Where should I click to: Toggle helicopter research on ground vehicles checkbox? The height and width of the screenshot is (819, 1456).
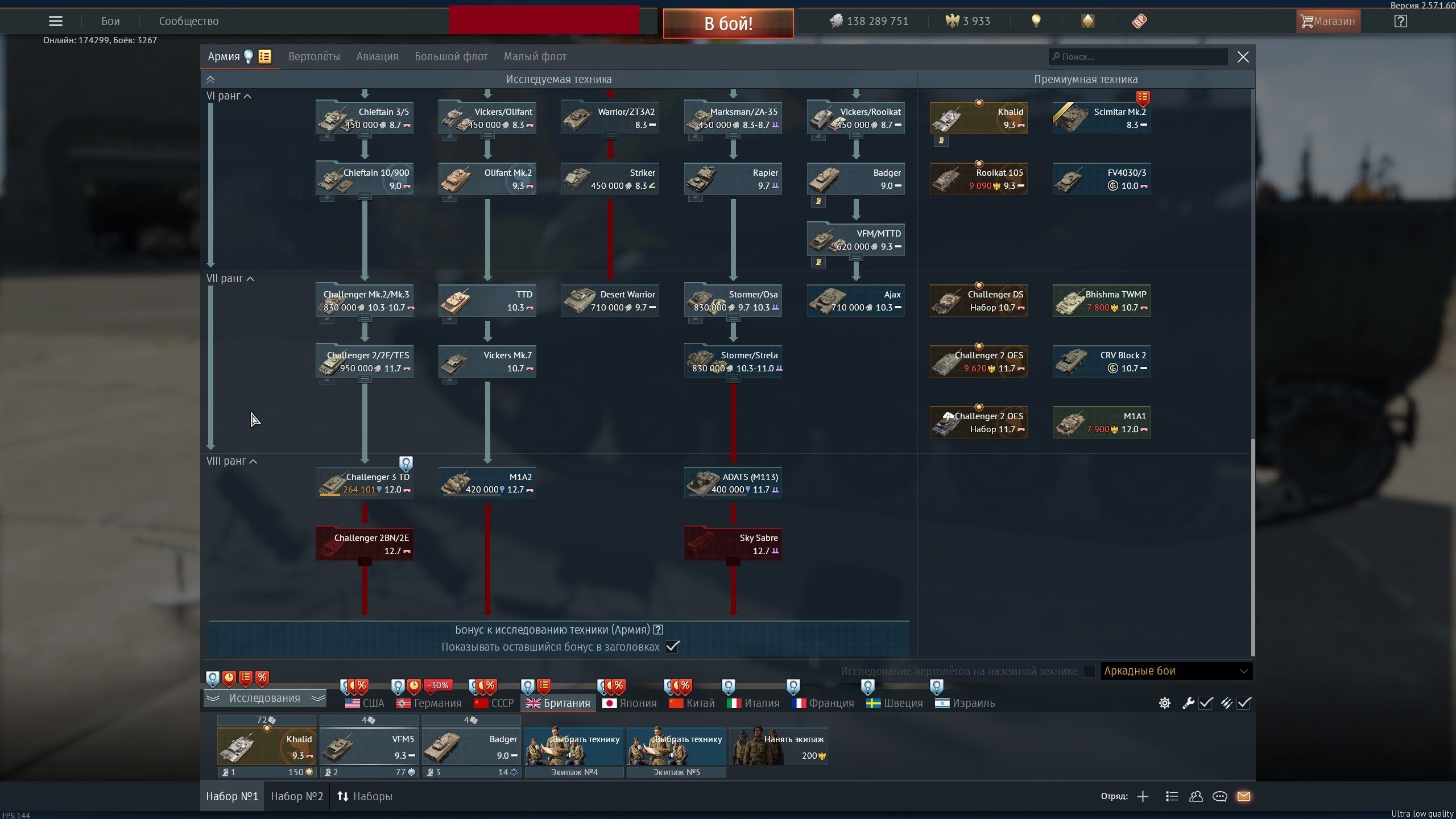[x=1089, y=671]
